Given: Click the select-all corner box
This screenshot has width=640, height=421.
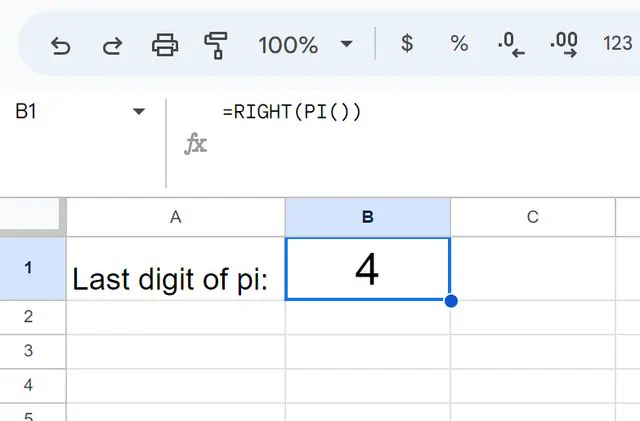Looking at the screenshot, I should [x=32, y=216].
